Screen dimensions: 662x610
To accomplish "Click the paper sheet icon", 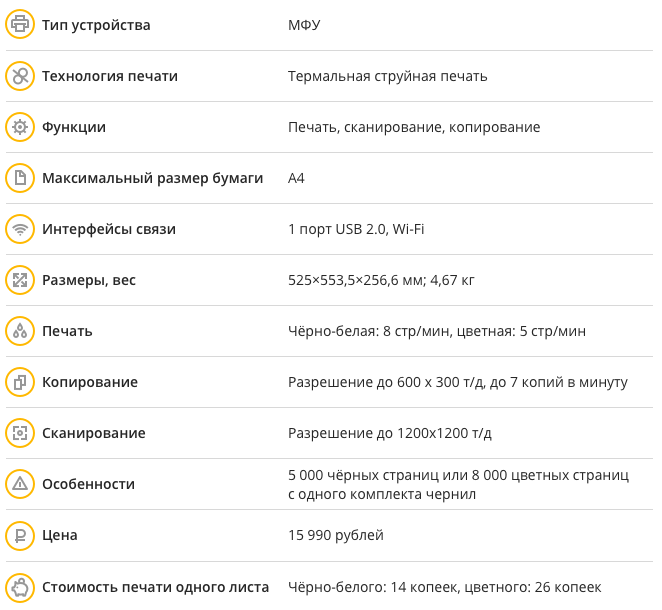I will (x=19, y=178).
